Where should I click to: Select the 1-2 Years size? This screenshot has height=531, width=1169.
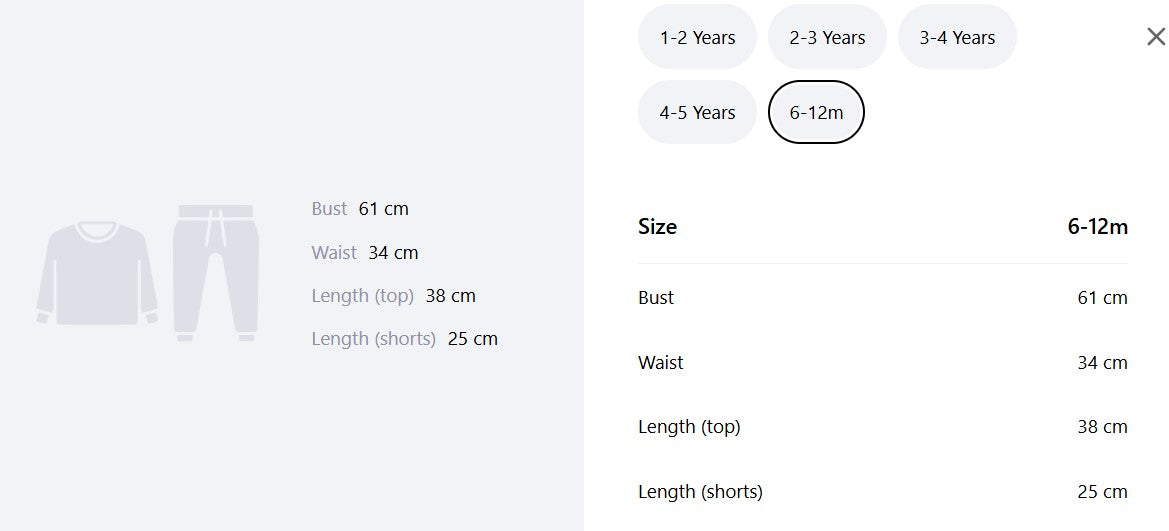tap(697, 37)
